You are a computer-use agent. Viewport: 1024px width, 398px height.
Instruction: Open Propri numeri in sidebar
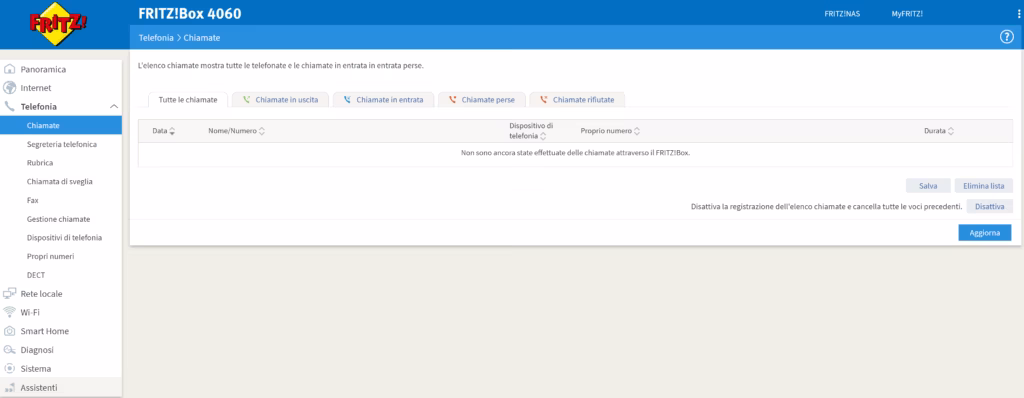pos(61,256)
